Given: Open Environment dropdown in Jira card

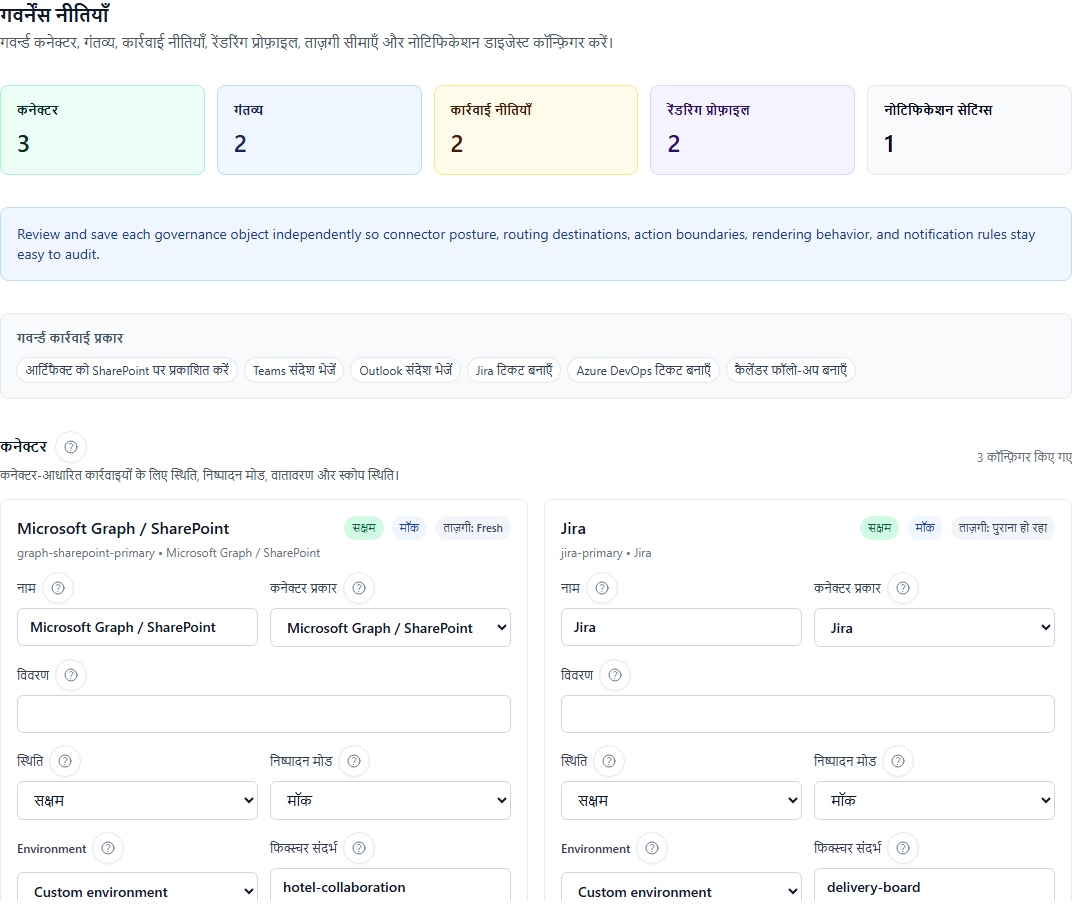Looking at the screenshot, I should (681, 891).
